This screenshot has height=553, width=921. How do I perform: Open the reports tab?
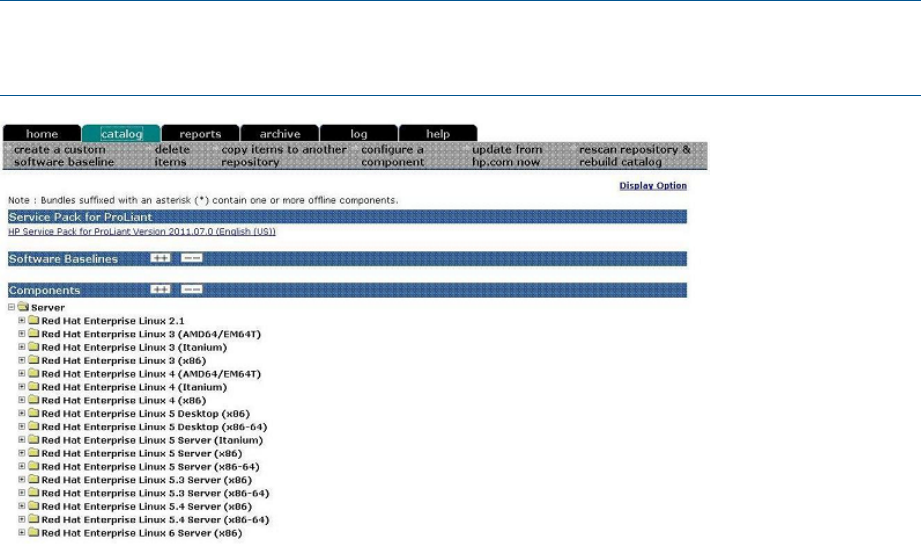tap(200, 133)
